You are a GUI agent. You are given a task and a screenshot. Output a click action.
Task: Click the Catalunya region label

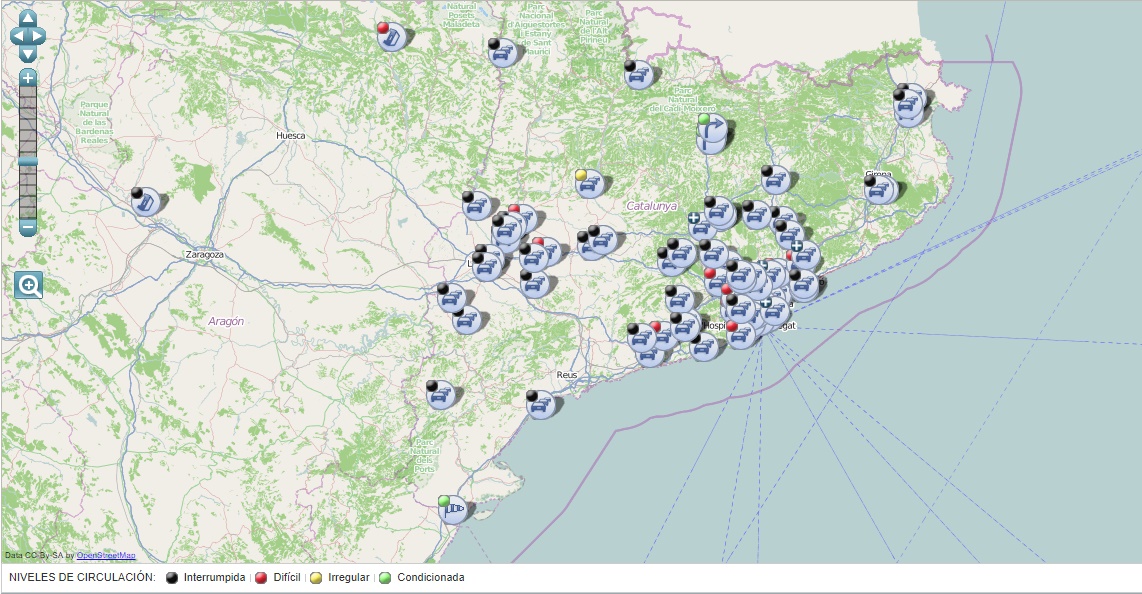[x=652, y=206]
